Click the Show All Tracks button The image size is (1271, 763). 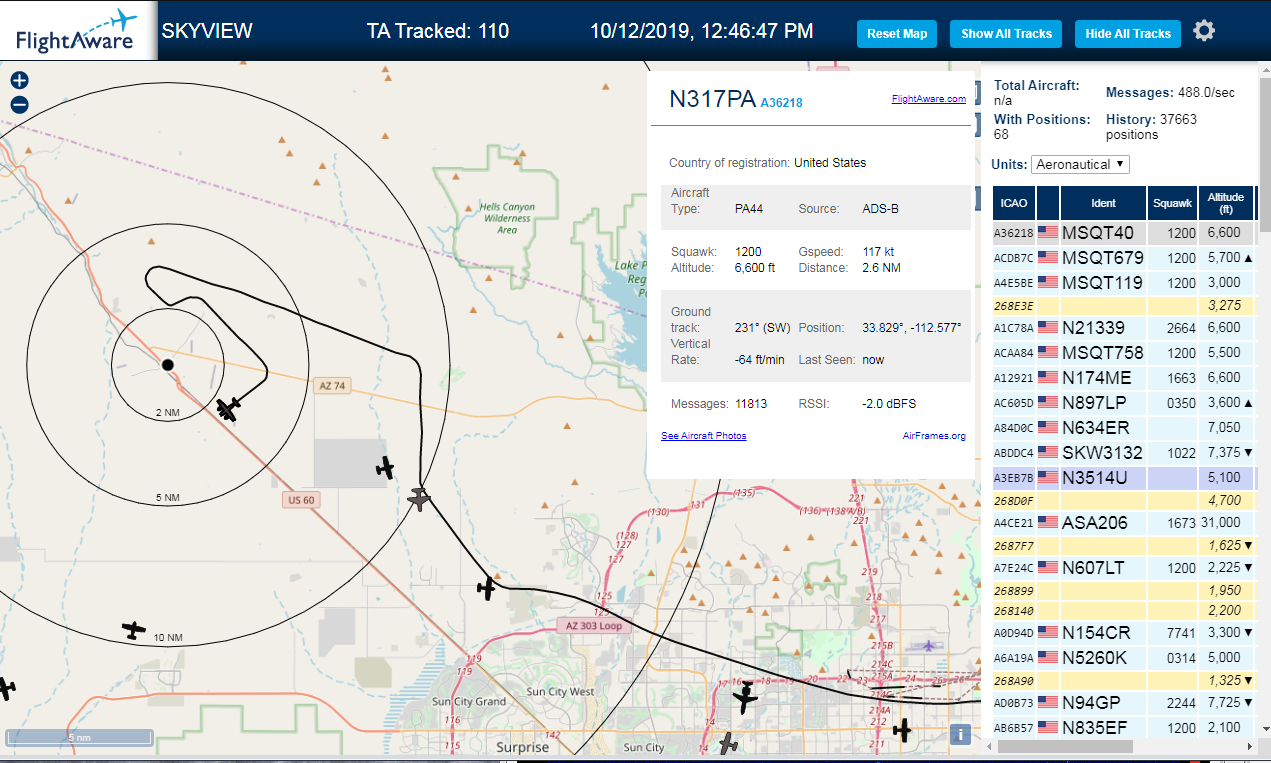tap(1006, 33)
